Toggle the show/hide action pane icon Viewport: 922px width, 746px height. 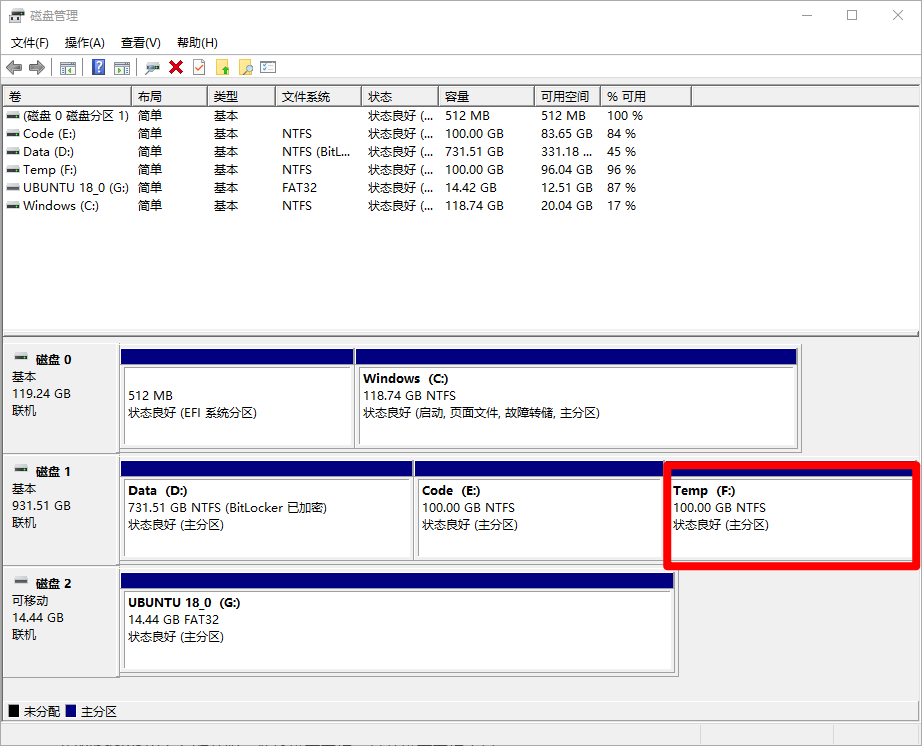click(122, 68)
